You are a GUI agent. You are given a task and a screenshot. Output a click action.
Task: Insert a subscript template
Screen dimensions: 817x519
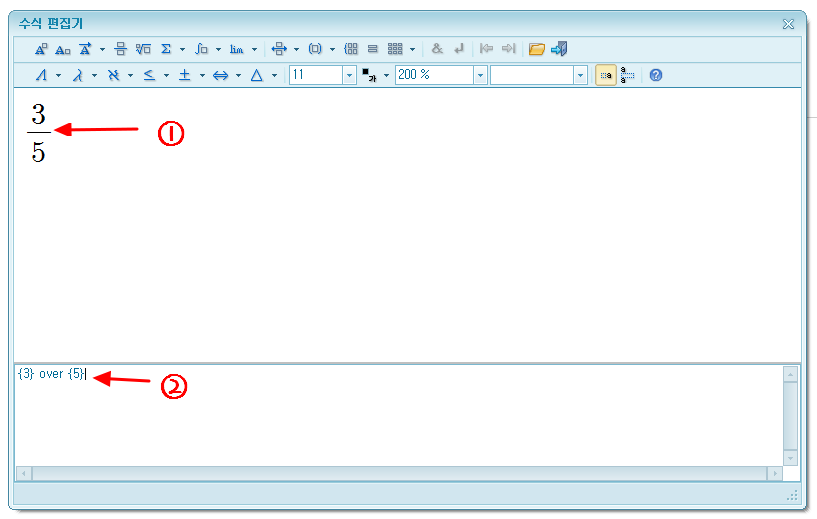point(63,50)
